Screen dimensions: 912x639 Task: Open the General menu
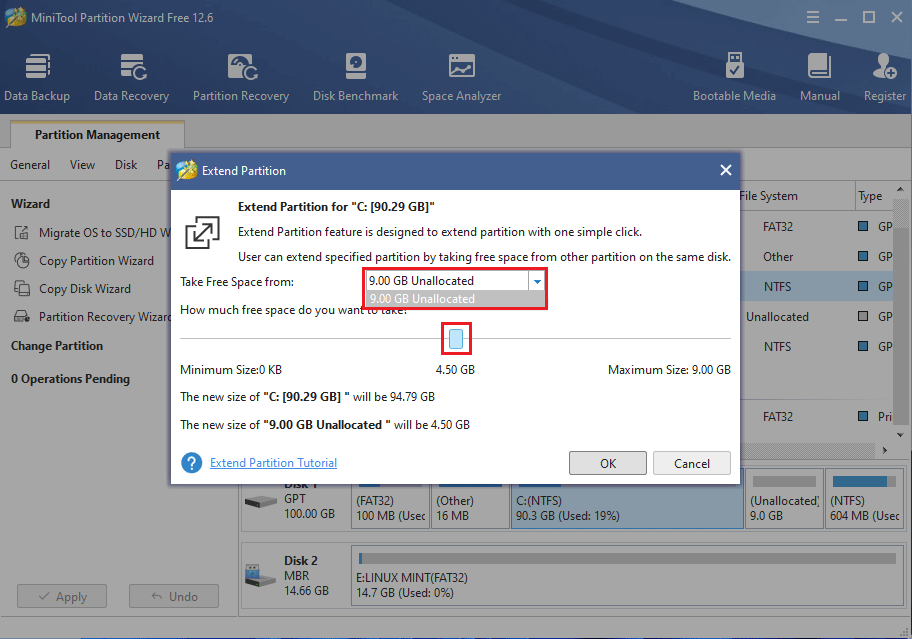30,165
